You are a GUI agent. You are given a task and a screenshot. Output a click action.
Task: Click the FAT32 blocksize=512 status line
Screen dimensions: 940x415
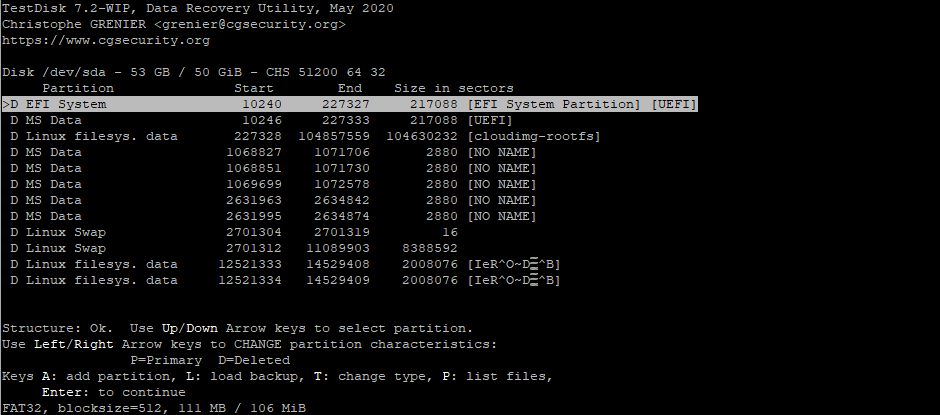click(154, 408)
